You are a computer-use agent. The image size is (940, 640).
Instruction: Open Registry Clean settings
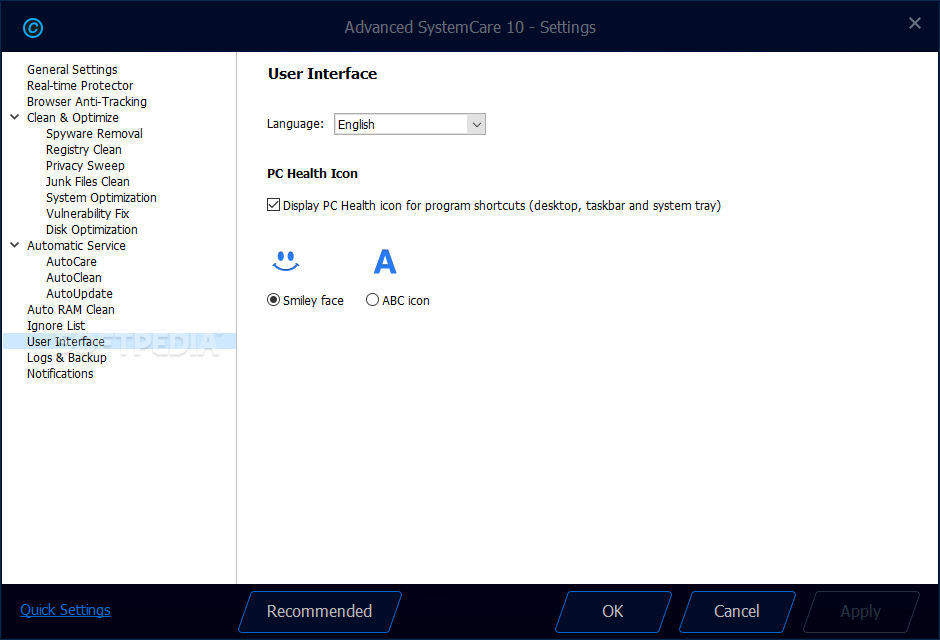pyautogui.click(x=83, y=150)
